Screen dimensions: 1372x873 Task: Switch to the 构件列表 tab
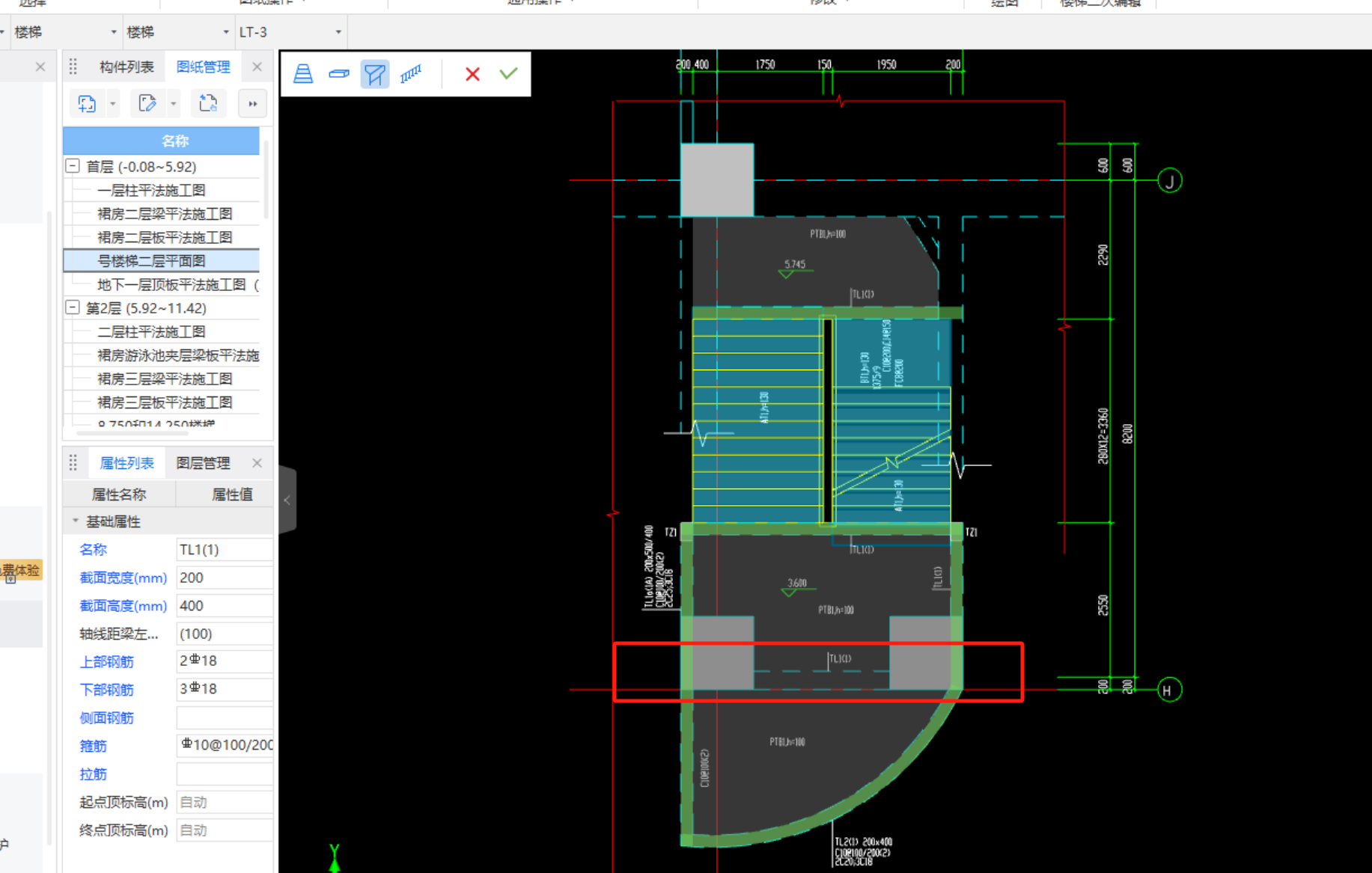(126, 67)
